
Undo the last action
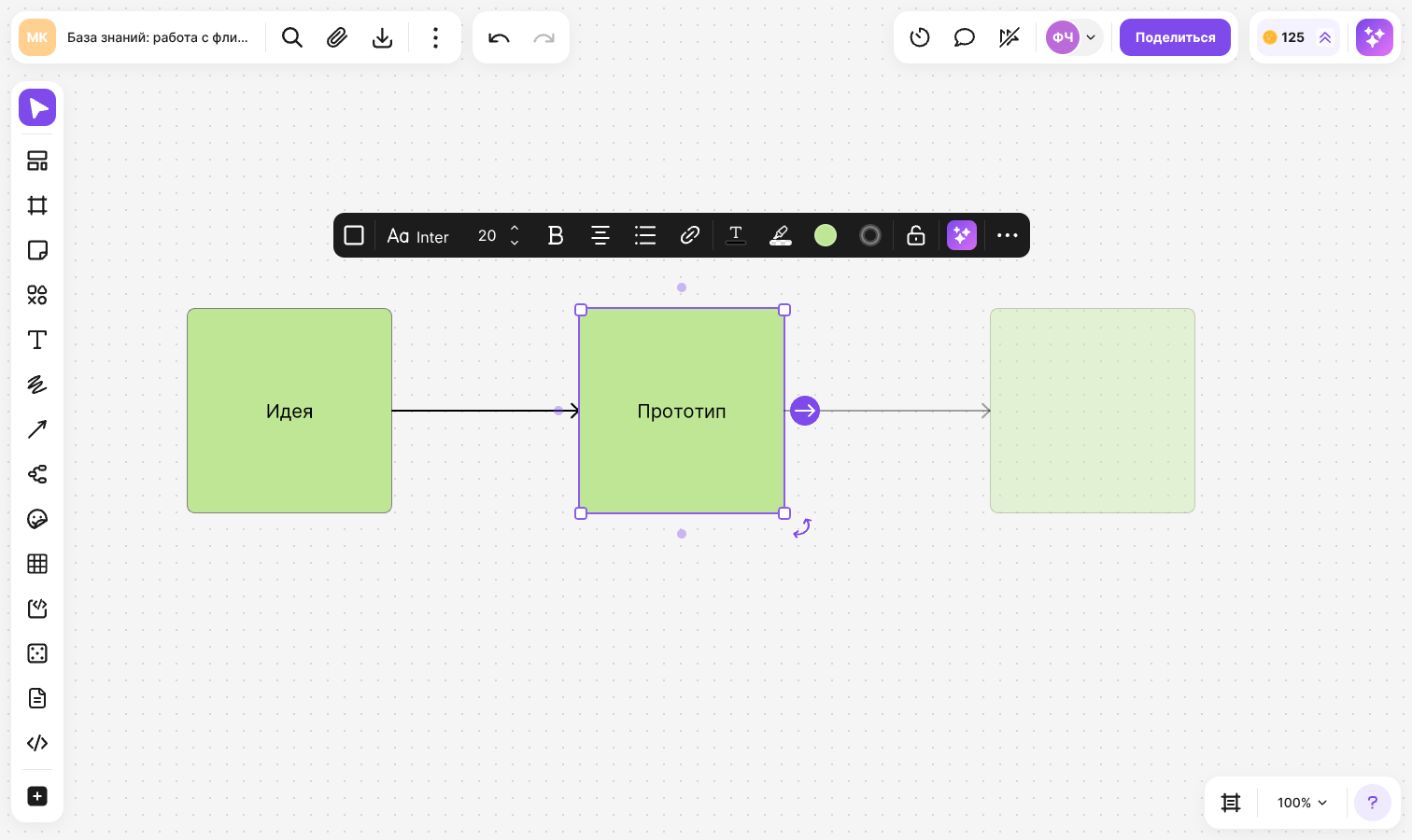(499, 37)
